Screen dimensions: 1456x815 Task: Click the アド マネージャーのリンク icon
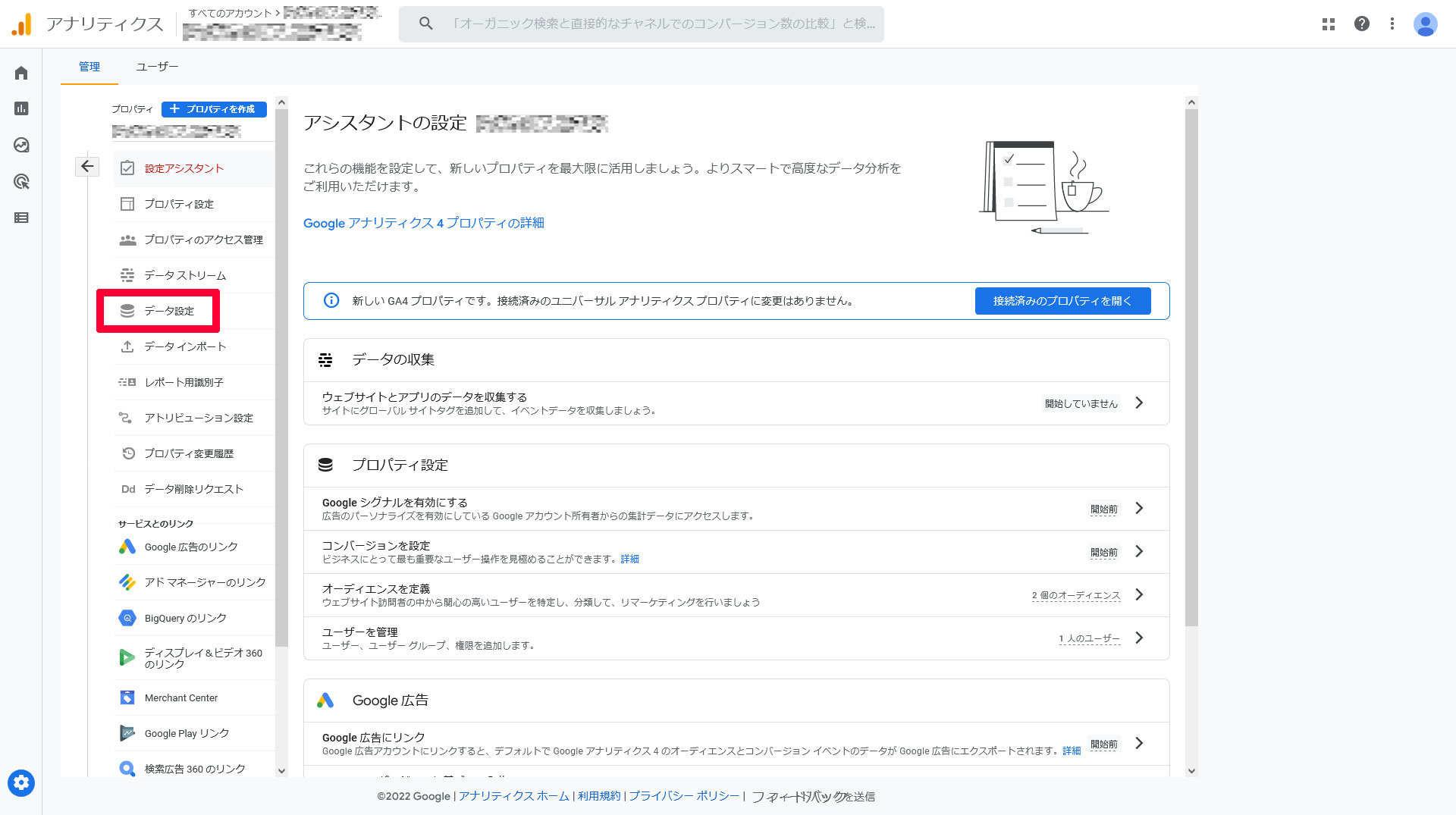tap(127, 582)
